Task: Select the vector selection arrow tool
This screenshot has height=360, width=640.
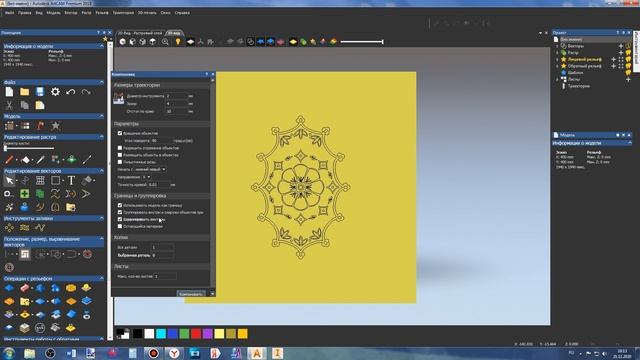Action: (x=9, y=180)
